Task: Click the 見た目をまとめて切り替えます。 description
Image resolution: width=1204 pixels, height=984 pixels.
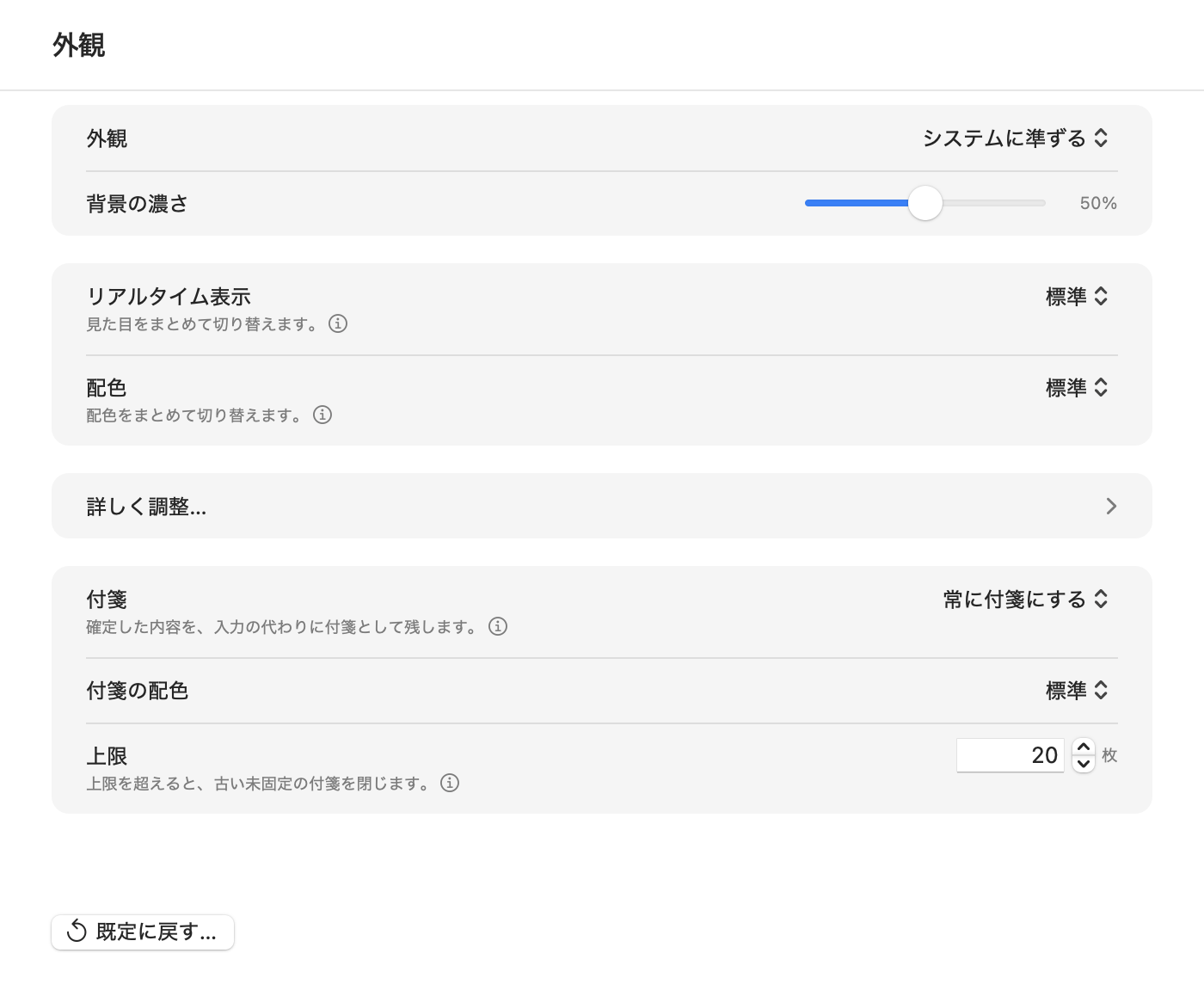Action: 203,325
